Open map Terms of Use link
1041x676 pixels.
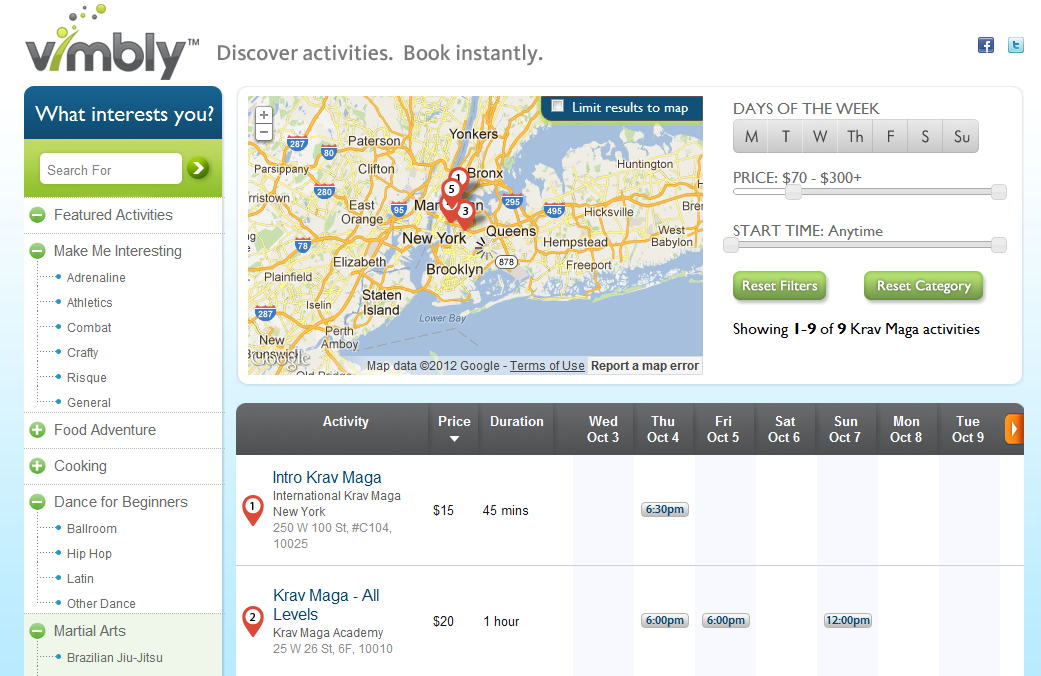tap(547, 366)
